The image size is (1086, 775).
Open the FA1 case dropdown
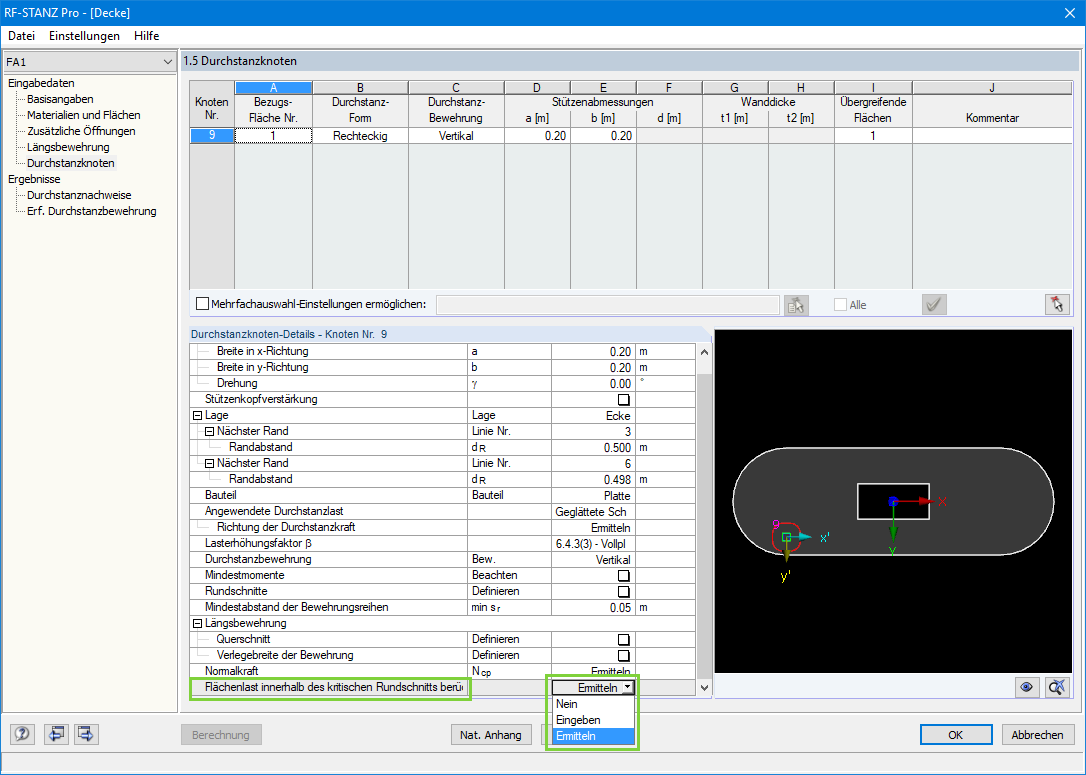(x=167, y=62)
